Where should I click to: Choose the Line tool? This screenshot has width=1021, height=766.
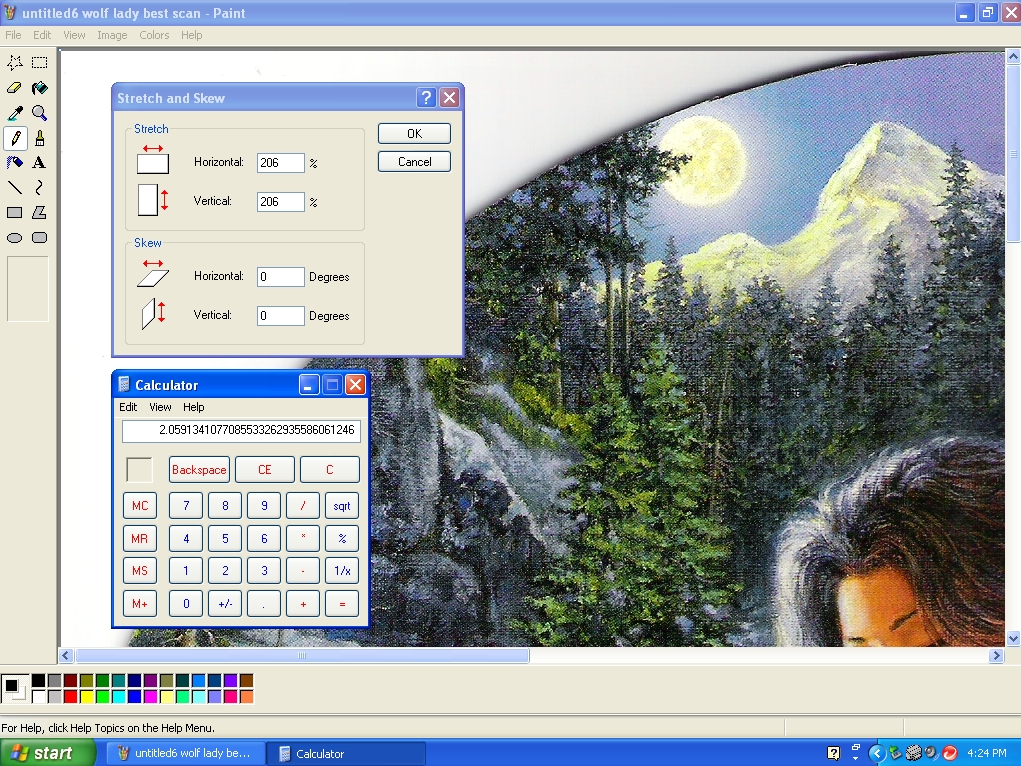(x=15, y=188)
